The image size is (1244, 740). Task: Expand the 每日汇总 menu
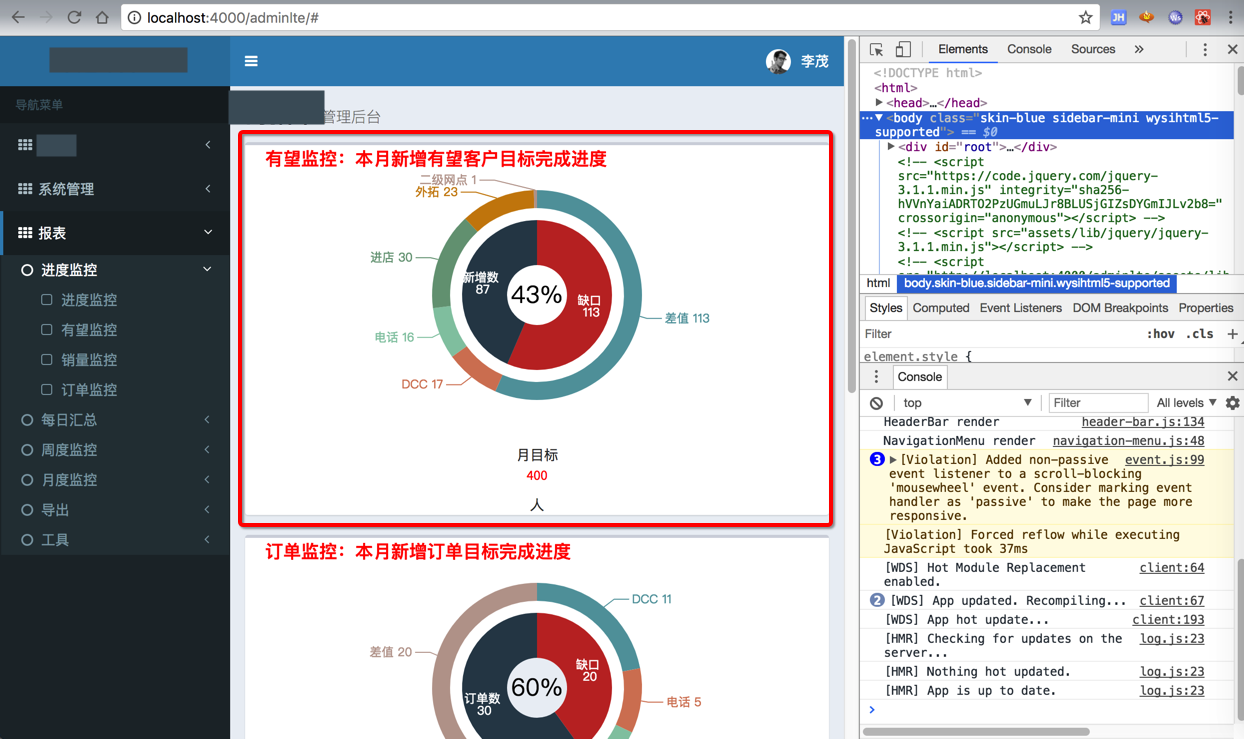pos(115,420)
